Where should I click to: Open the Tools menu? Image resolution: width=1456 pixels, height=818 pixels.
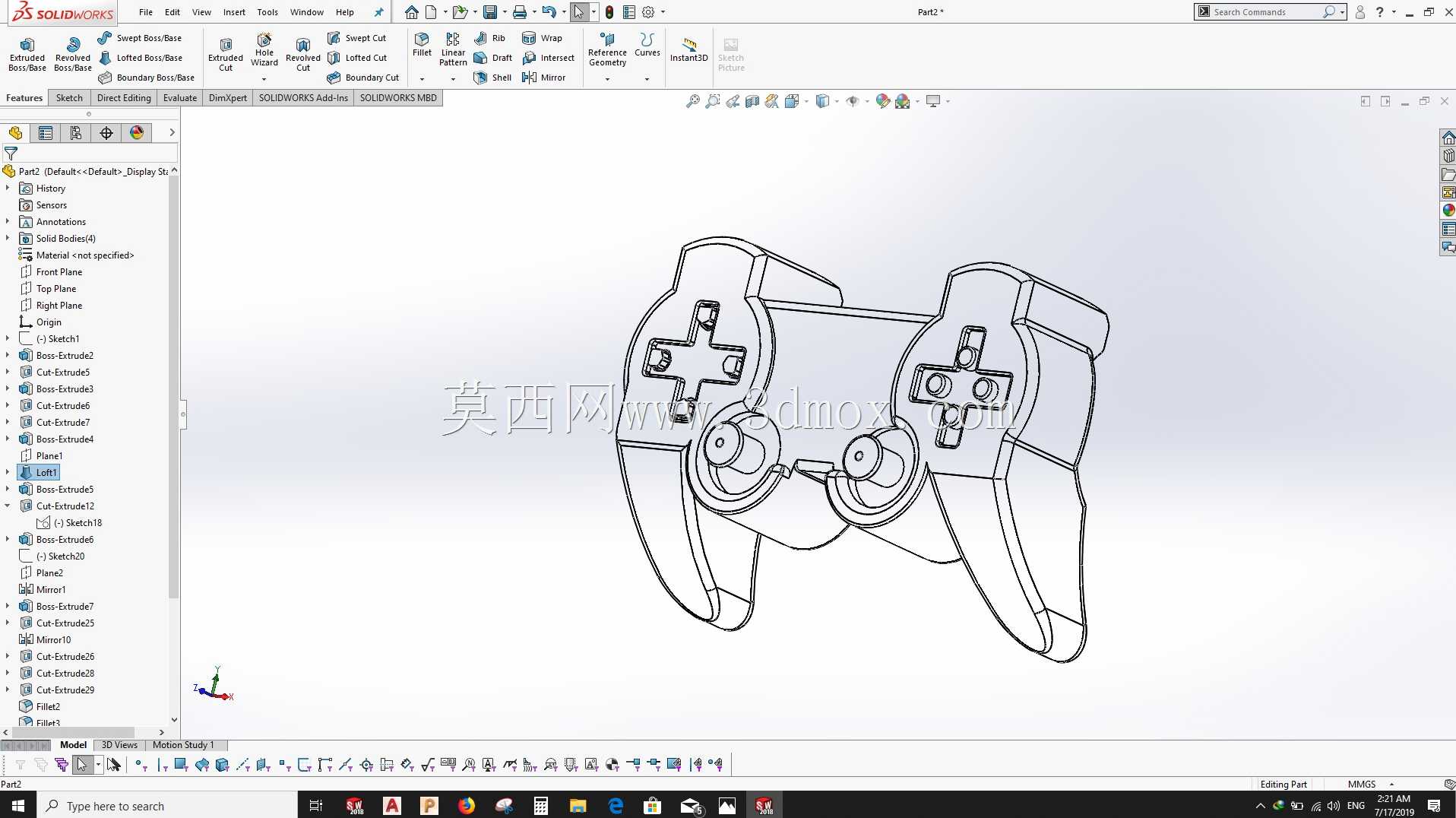pos(267,12)
